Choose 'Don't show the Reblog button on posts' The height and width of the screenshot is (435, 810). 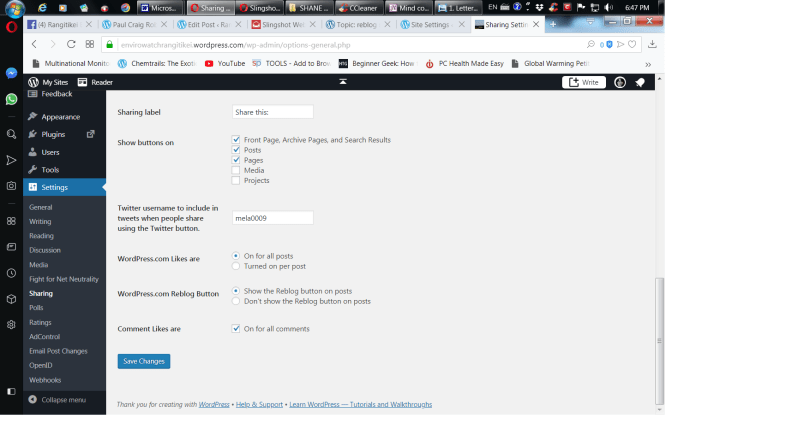pos(236,301)
